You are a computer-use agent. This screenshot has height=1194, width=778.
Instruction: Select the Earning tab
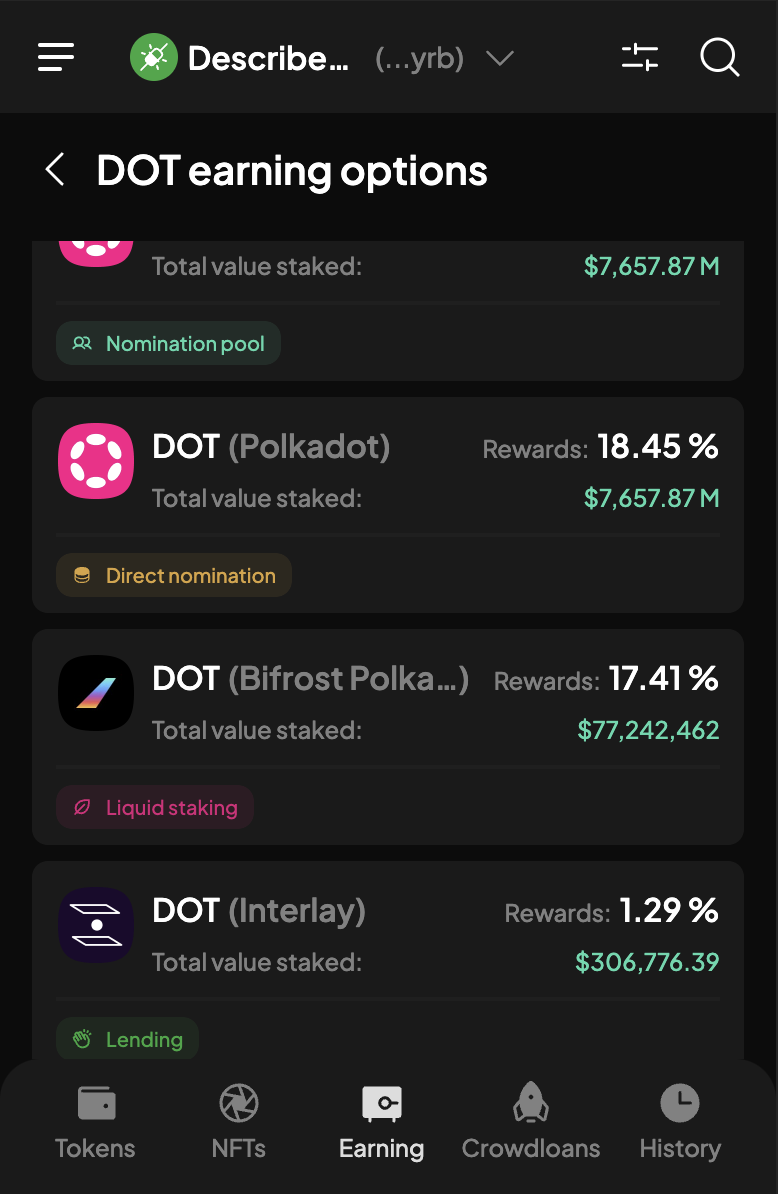pos(381,1122)
